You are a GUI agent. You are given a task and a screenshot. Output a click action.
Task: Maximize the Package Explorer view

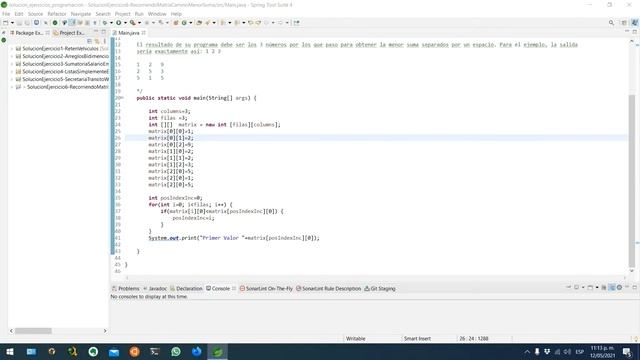104,32
